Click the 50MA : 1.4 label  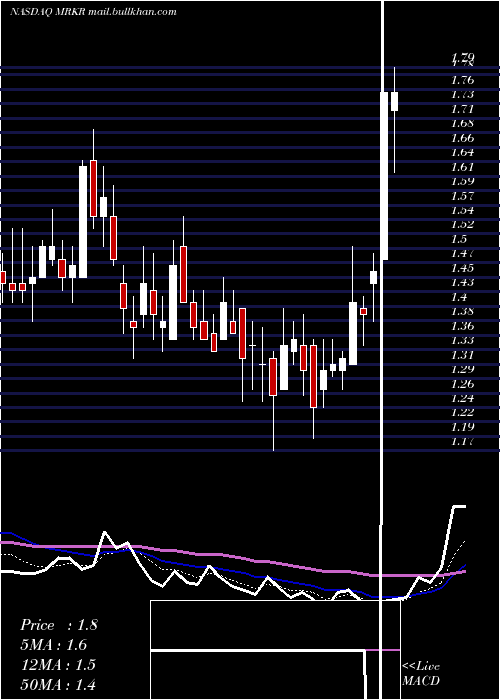pos(58,684)
